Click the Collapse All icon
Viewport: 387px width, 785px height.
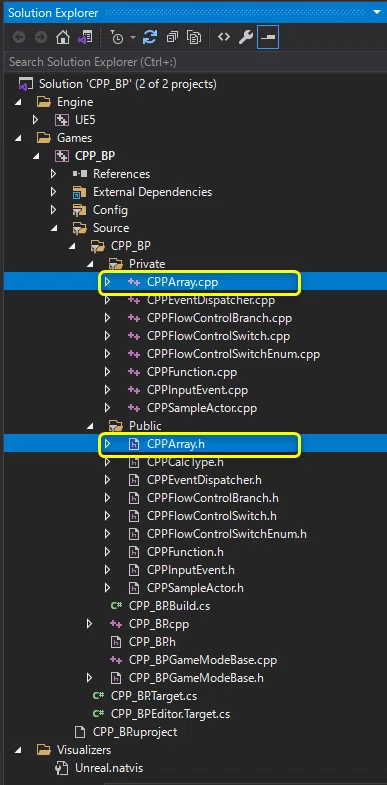(172, 38)
